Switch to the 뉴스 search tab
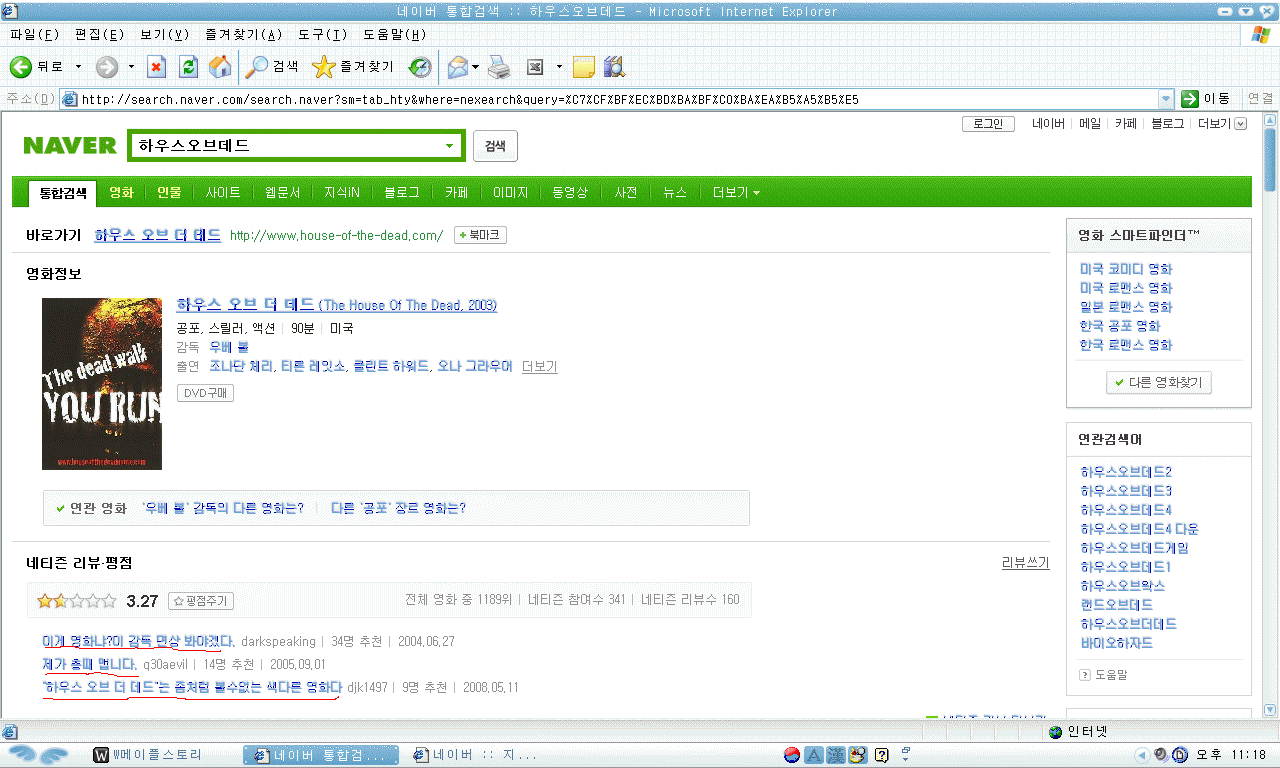Image resolution: width=1280 pixels, height=768 pixels. coord(675,193)
